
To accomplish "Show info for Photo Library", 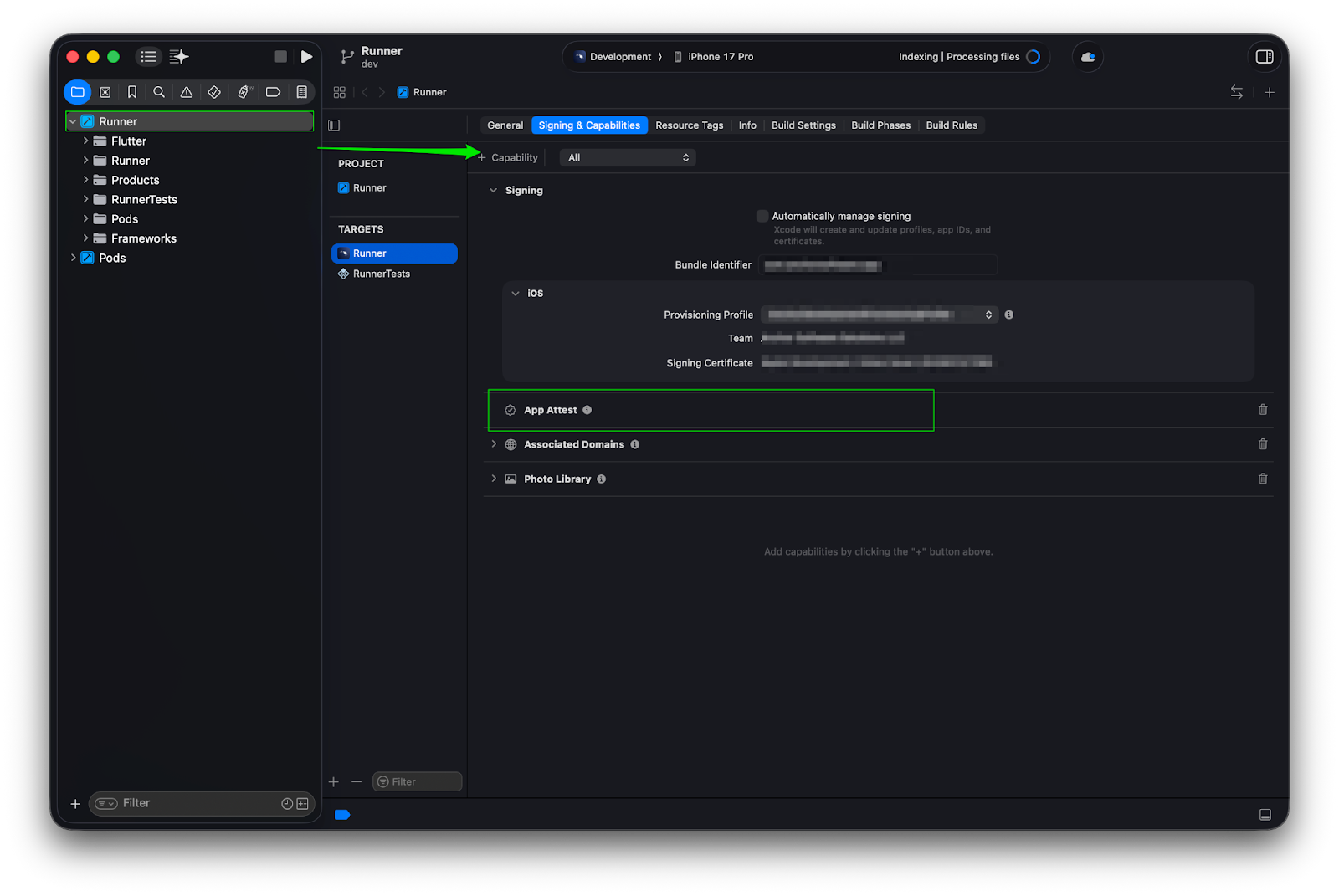I will coord(602,479).
